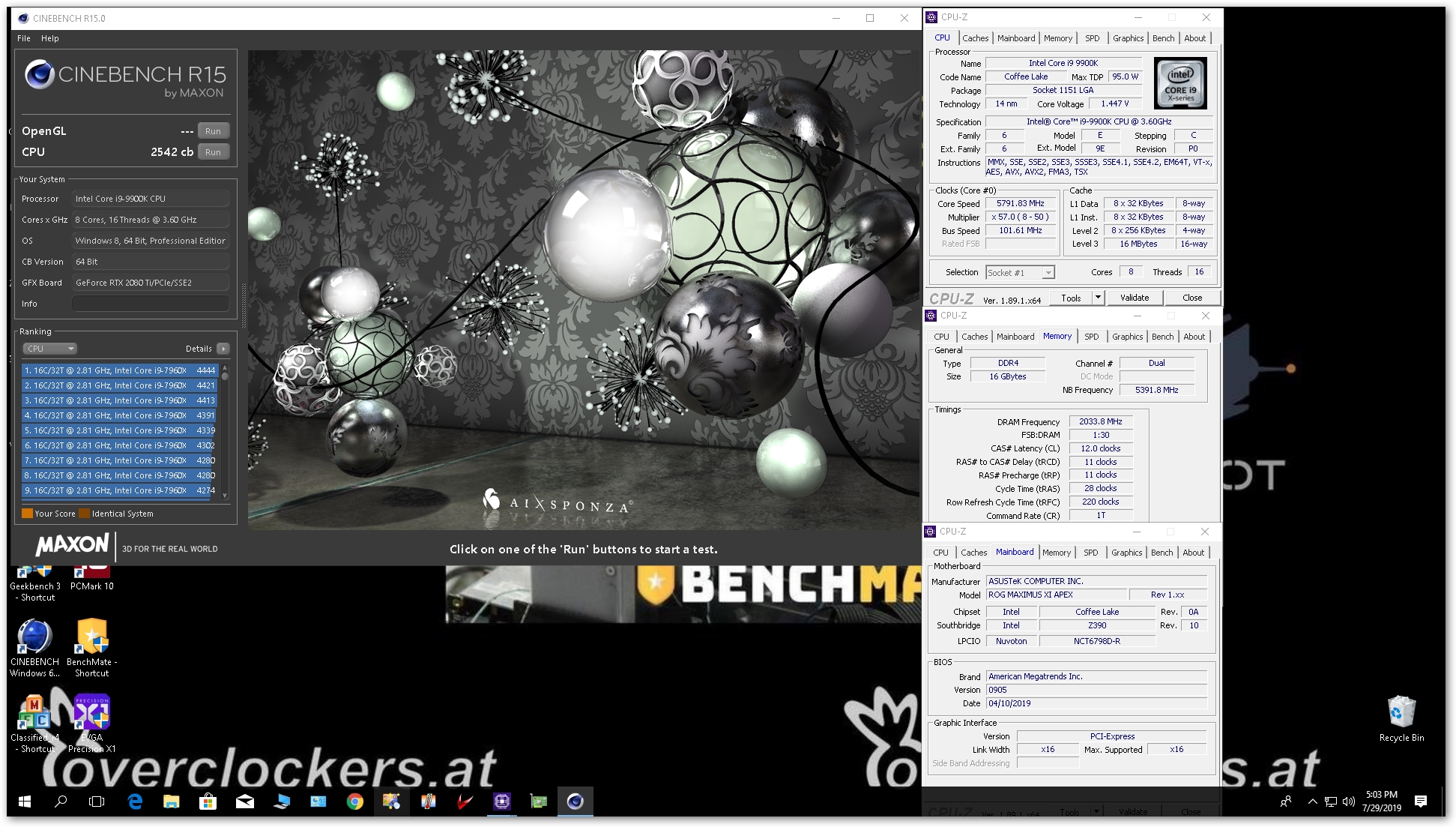The width and height of the screenshot is (1456, 827).
Task: Open the Socket #1 selection dropdown
Action: (1020, 273)
